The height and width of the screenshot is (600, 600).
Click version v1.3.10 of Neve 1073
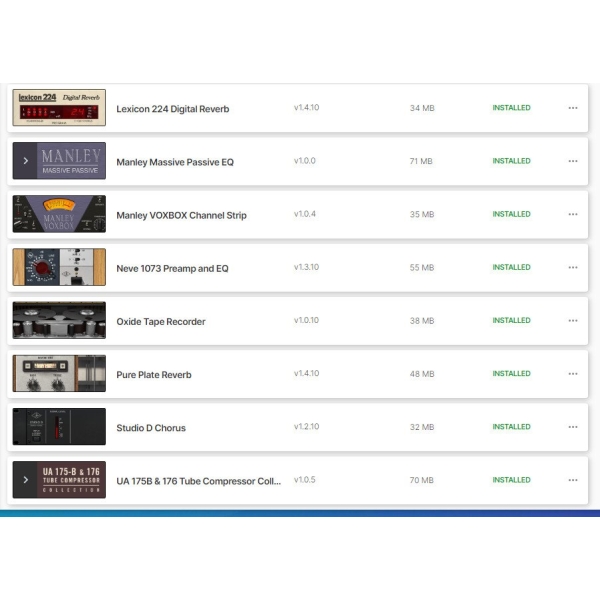point(306,267)
